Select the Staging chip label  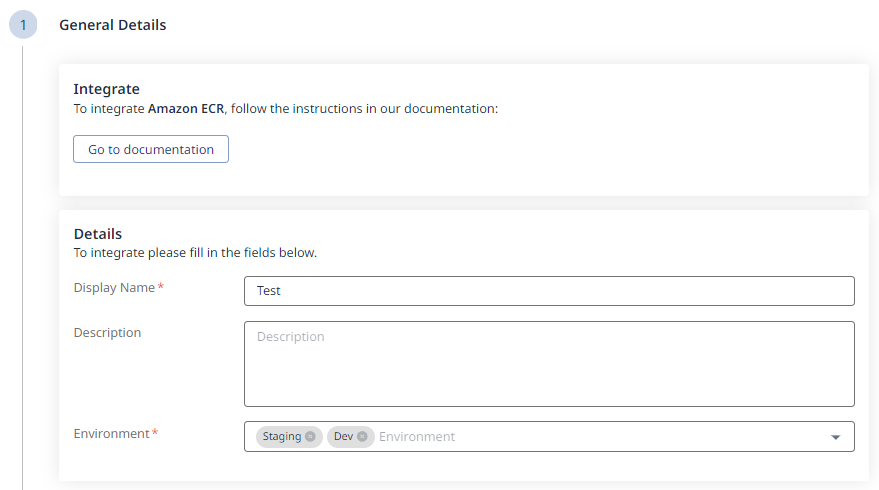(x=282, y=436)
